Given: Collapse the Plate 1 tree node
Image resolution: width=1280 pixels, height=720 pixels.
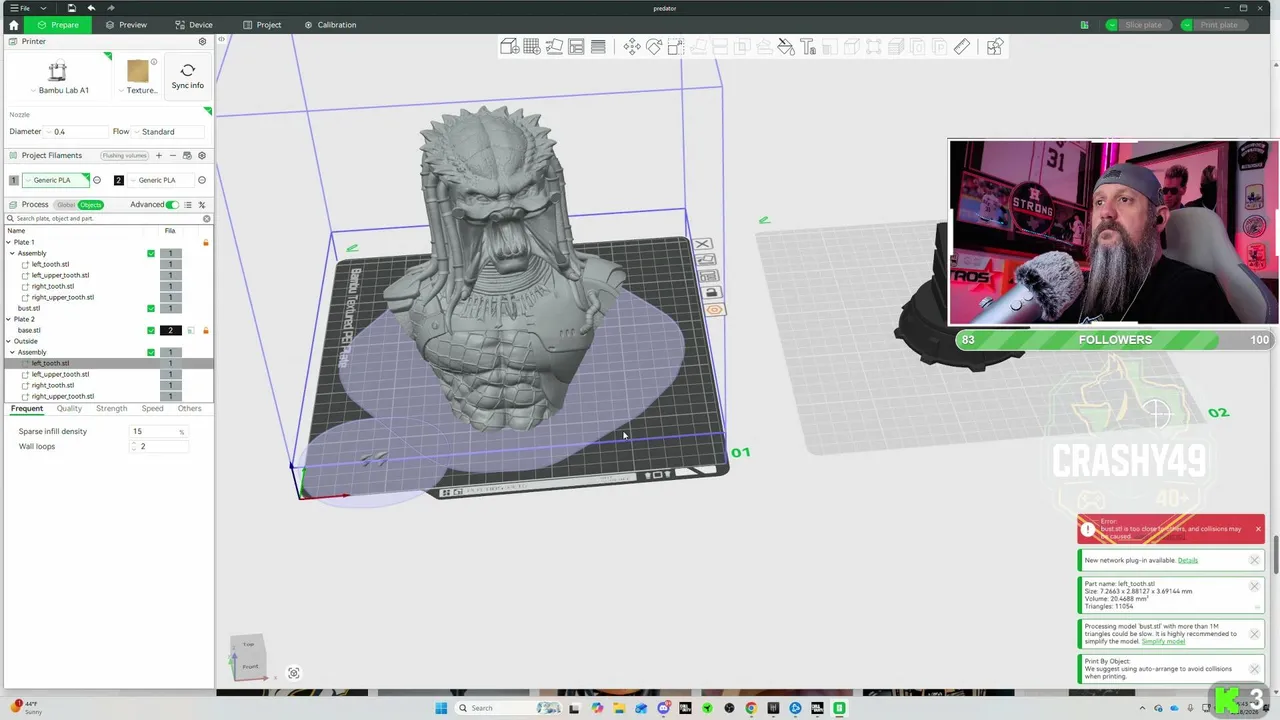Looking at the screenshot, I should click(10, 242).
